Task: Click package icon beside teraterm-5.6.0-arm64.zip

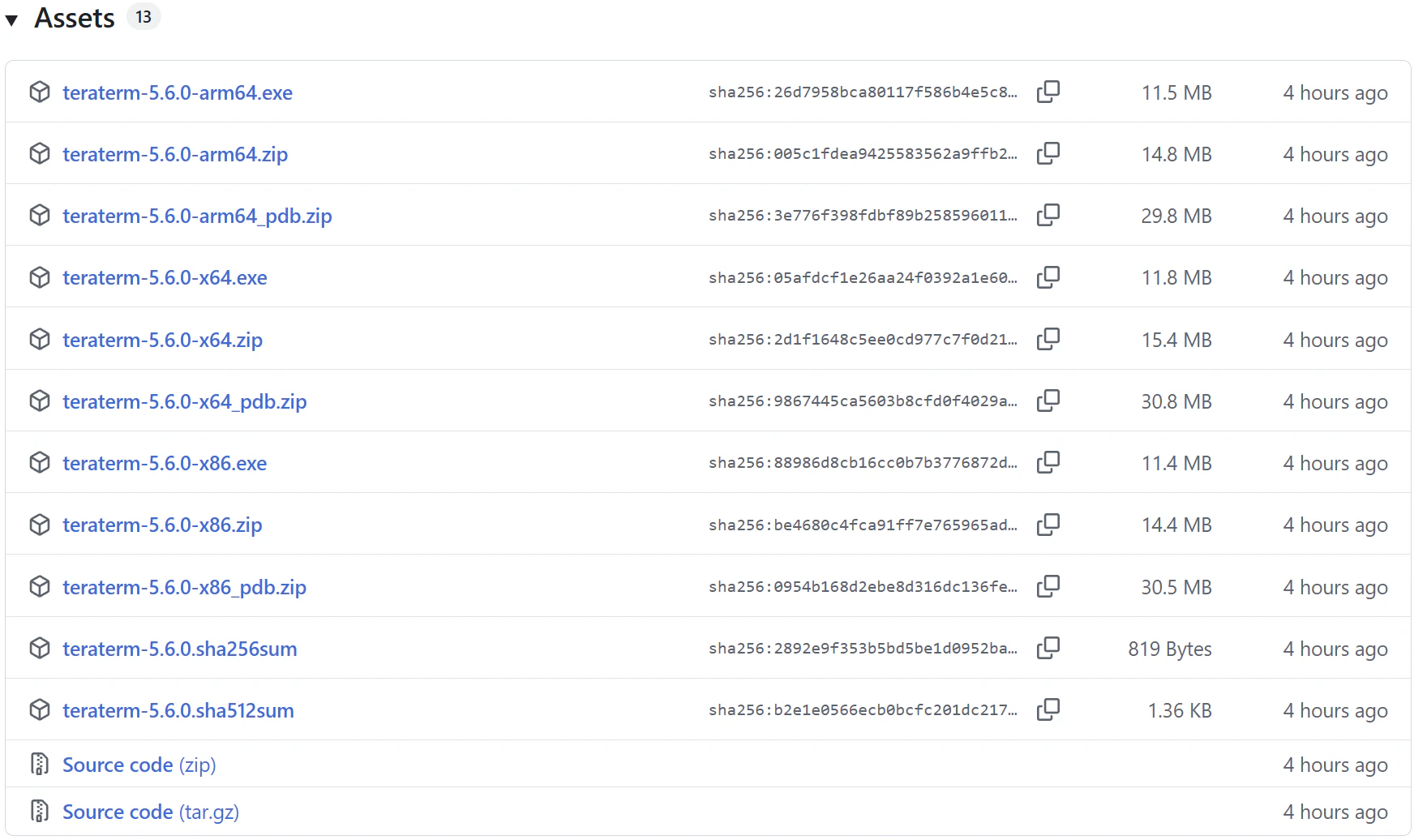Action: click(x=40, y=153)
